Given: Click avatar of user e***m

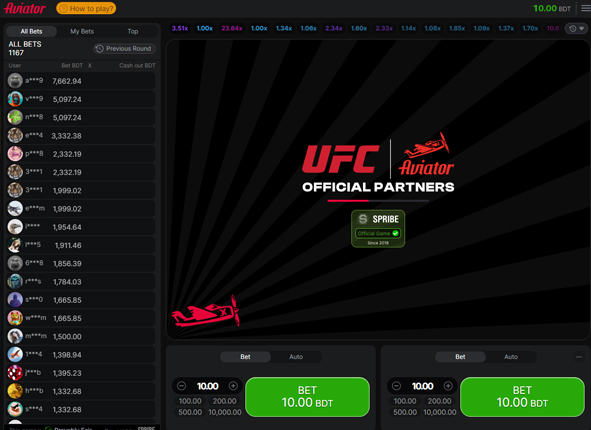Looking at the screenshot, I should [15, 208].
